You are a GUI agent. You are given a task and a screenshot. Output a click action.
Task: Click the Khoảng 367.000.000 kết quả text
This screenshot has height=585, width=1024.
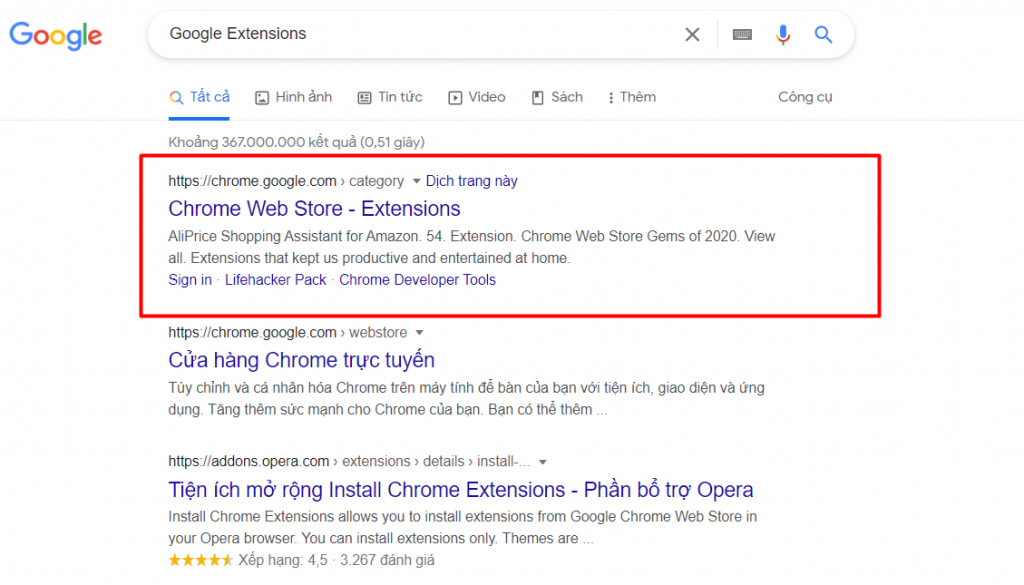(x=296, y=142)
